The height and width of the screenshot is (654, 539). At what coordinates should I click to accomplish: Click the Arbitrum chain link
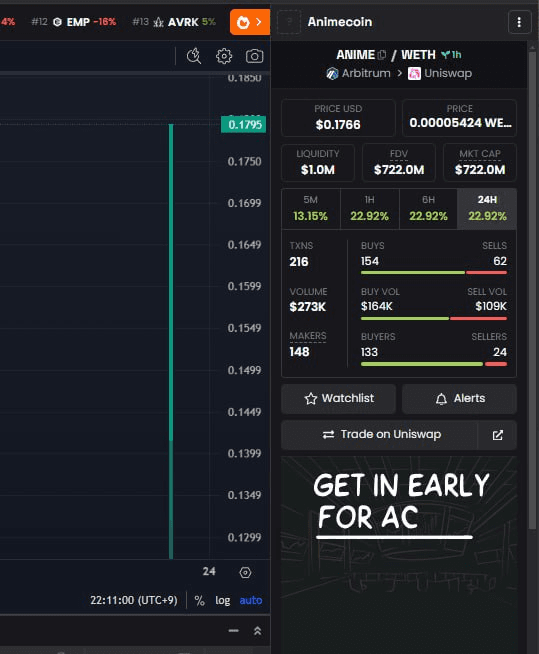pyautogui.click(x=358, y=74)
